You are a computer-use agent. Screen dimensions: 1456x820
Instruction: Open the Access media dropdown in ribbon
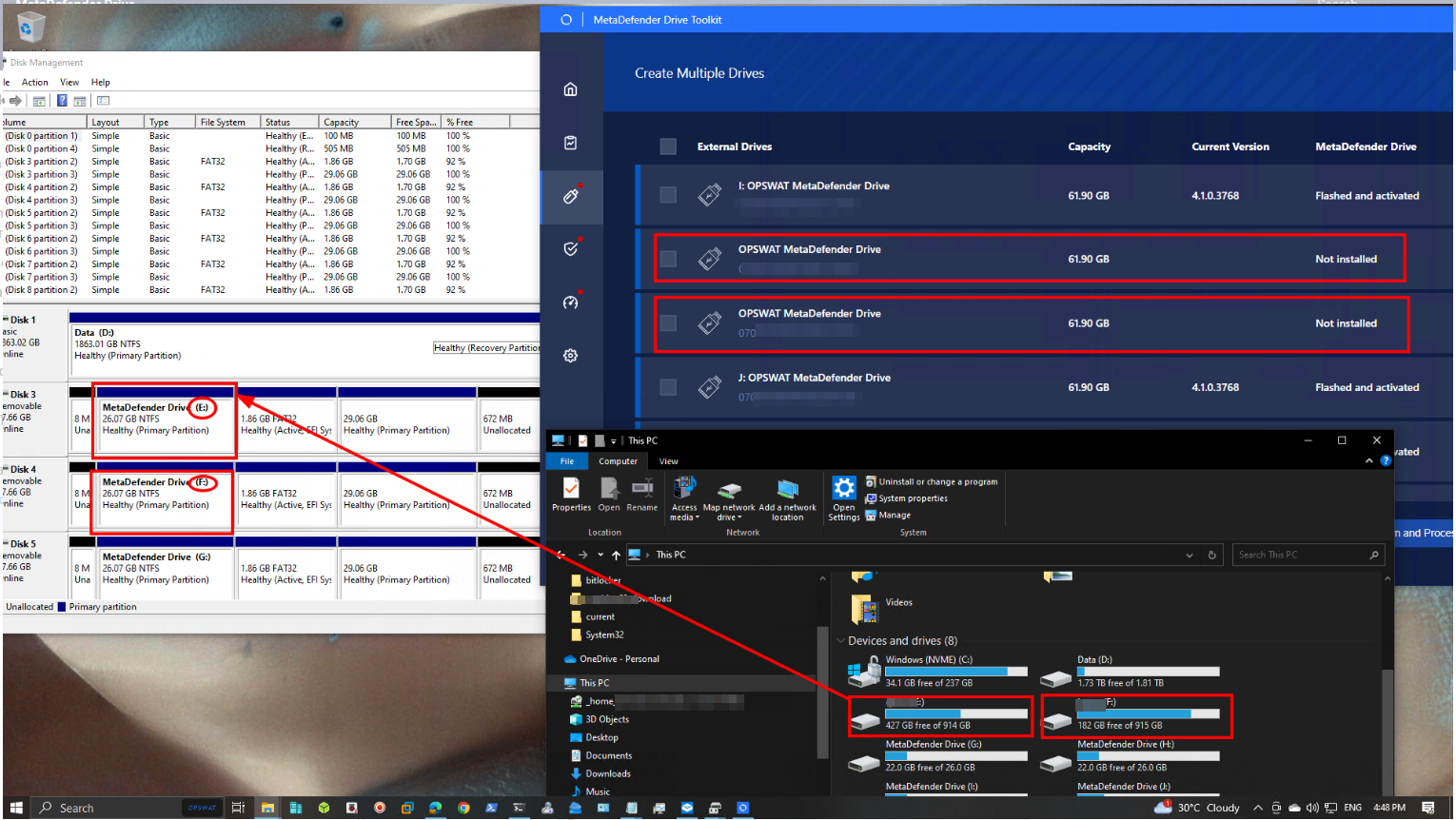click(x=684, y=498)
